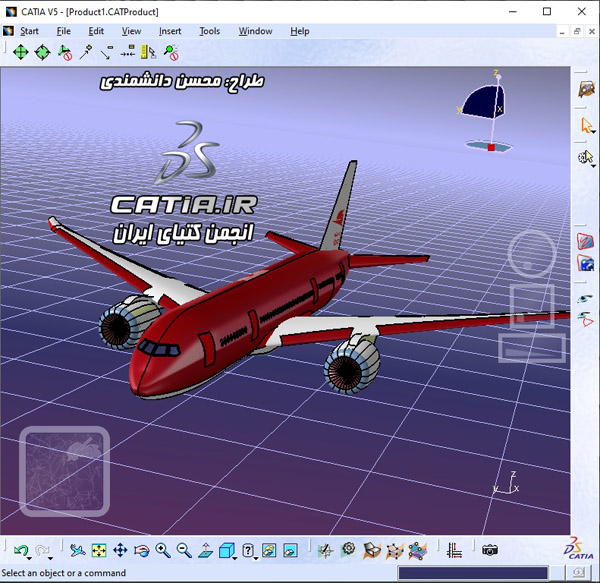Click the folded sheet icon on orange surface
The height and width of the screenshot is (583, 600).
click(x=372, y=550)
